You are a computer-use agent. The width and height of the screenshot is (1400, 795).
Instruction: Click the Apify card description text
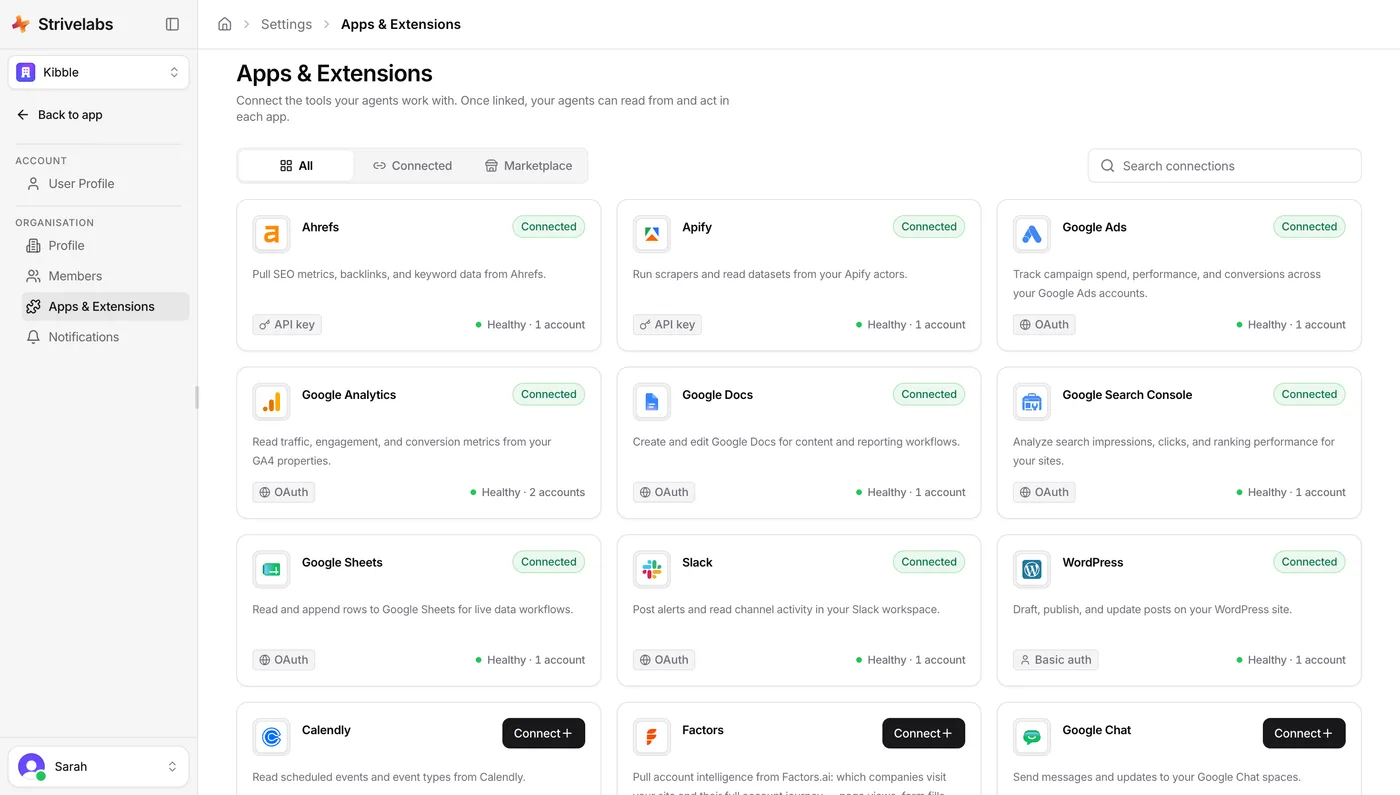click(x=770, y=274)
